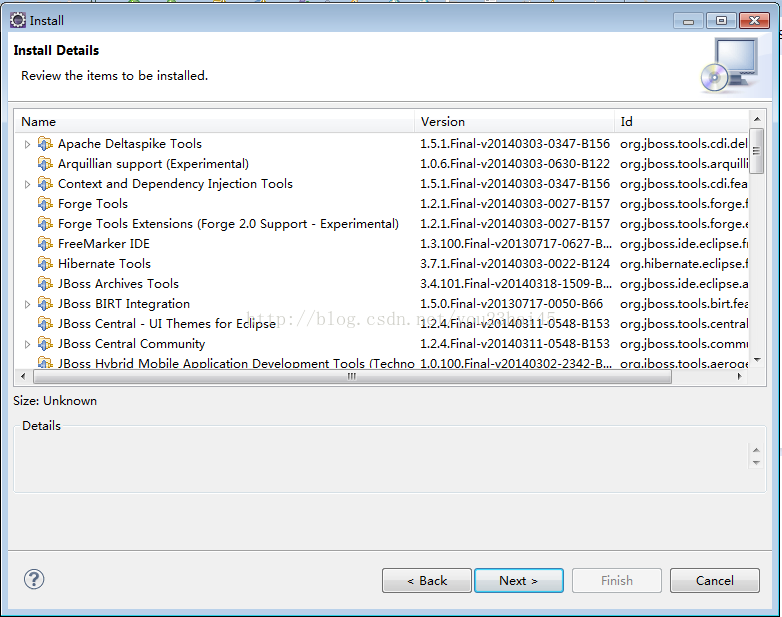Select the JBoss Archives Tools row
The height and width of the screenshot is (617, 782).
pos(382,283)
